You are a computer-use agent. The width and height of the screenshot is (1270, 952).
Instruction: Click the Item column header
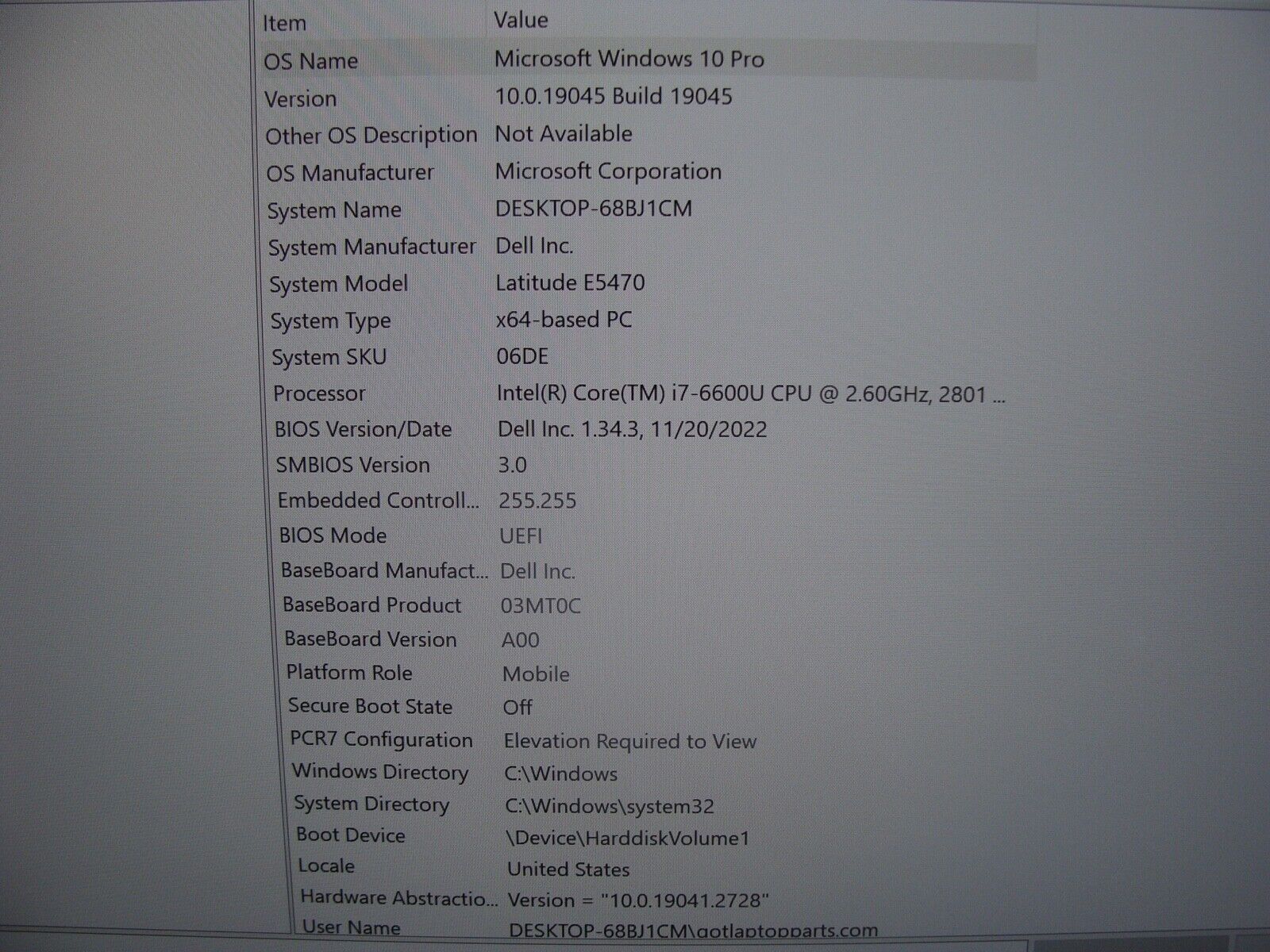(284, 23)
